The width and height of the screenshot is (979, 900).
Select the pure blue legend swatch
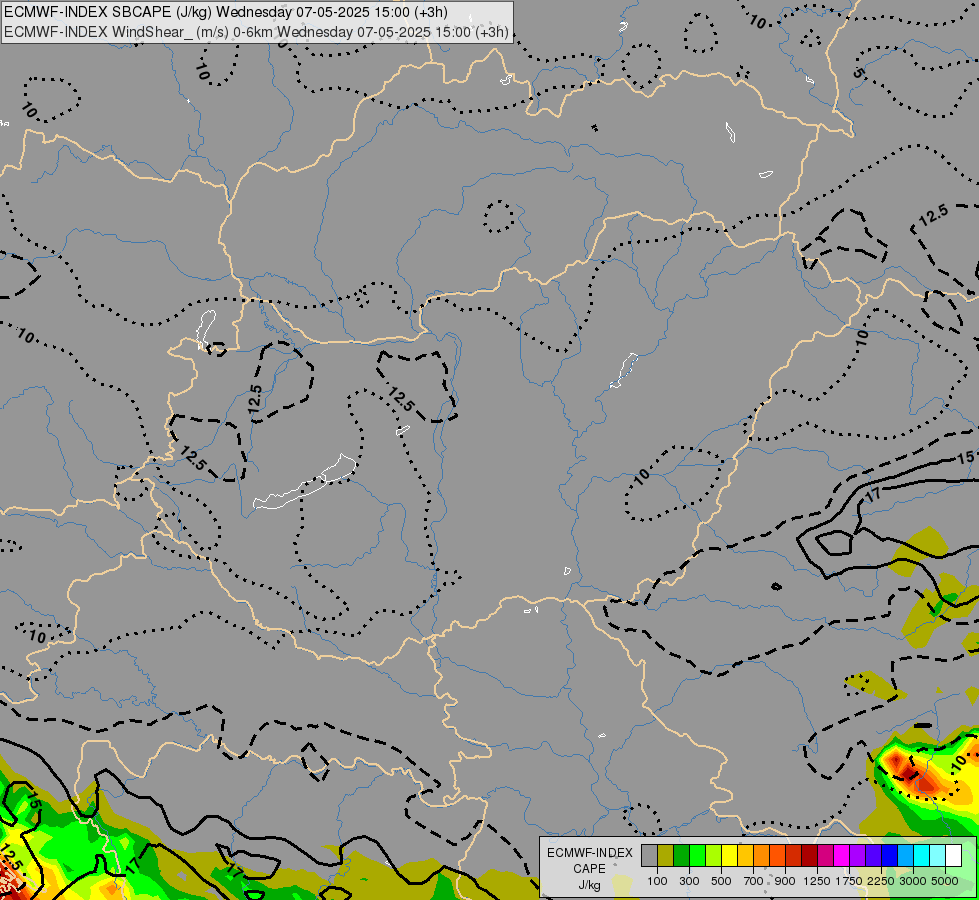click(x=890, y=855)
